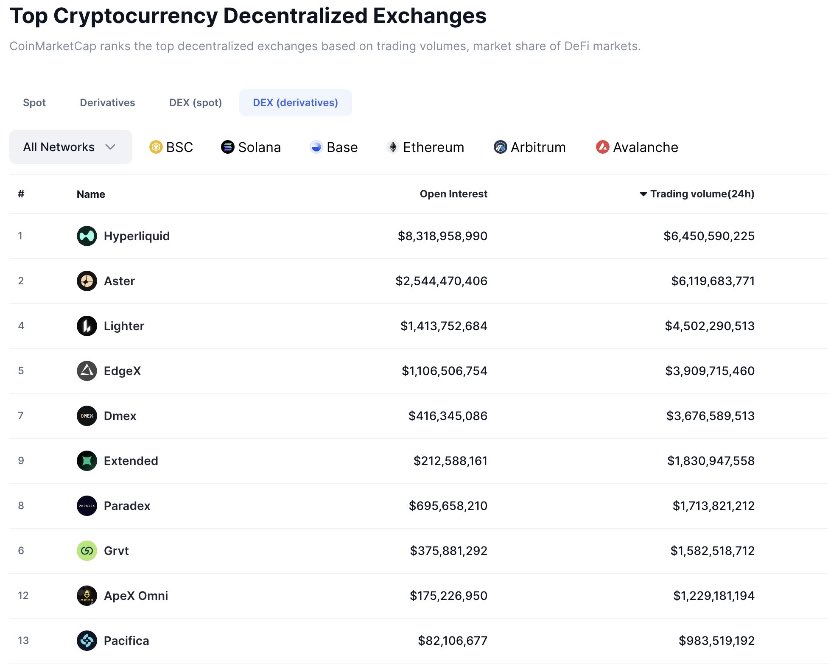828x666 pixels.
Task: Click the Lighter exchange logo icon
Action: point(87,326)
